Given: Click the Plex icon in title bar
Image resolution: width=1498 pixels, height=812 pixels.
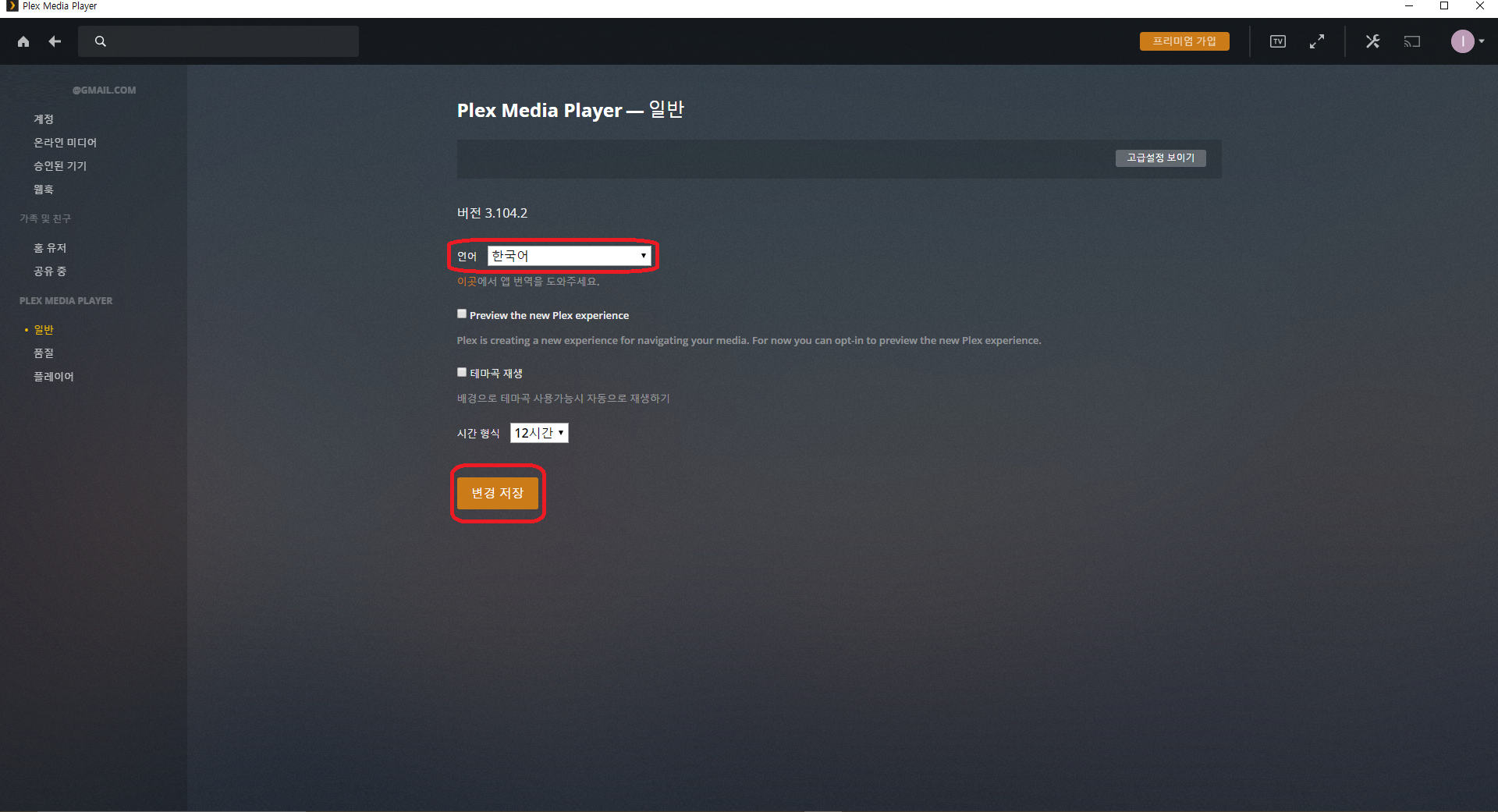Looking at the screenshot, I should (x=12, y=6).
